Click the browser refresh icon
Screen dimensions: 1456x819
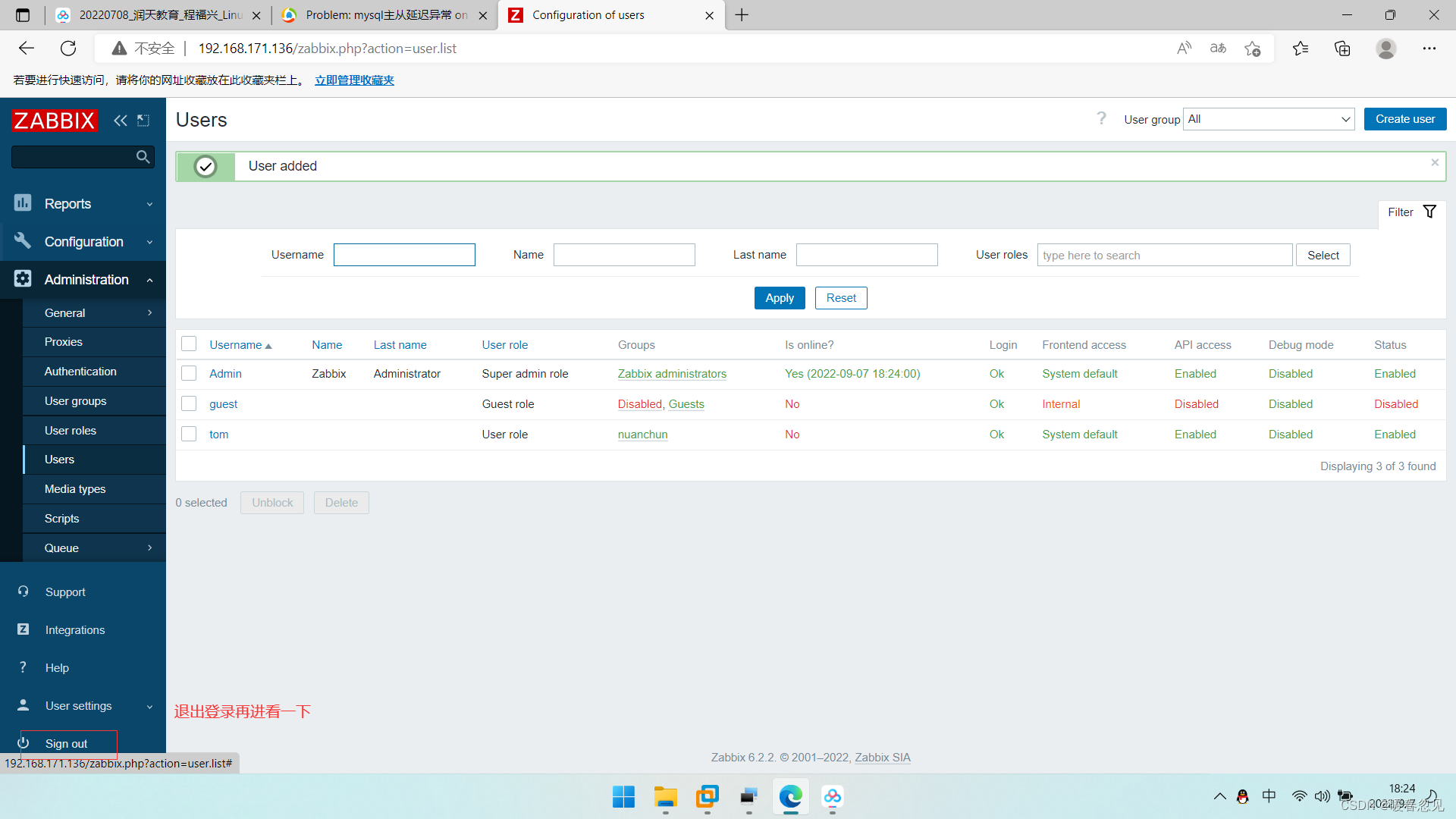(68, 49)
